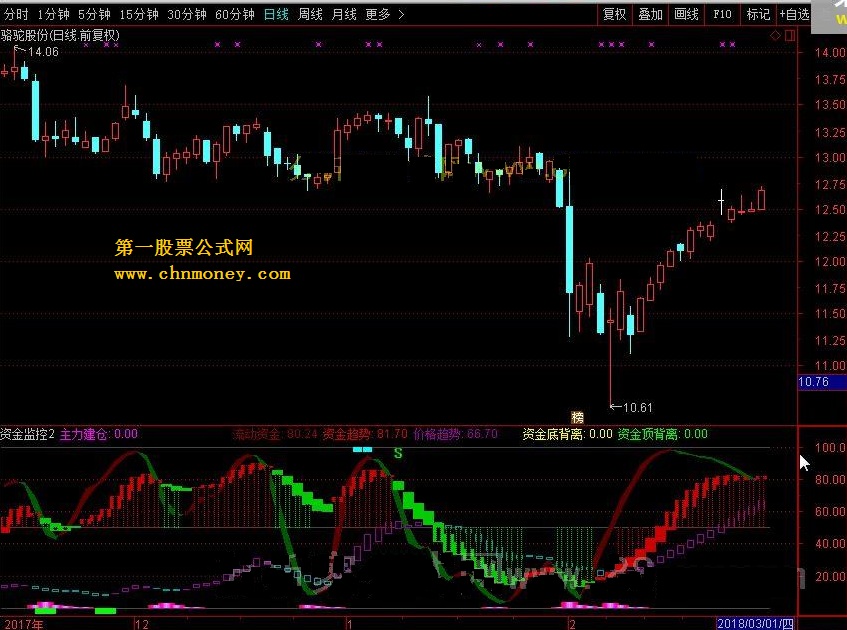Click the 14.06 high price label
This screenshot has width=847, height=630.
point(43,52)
